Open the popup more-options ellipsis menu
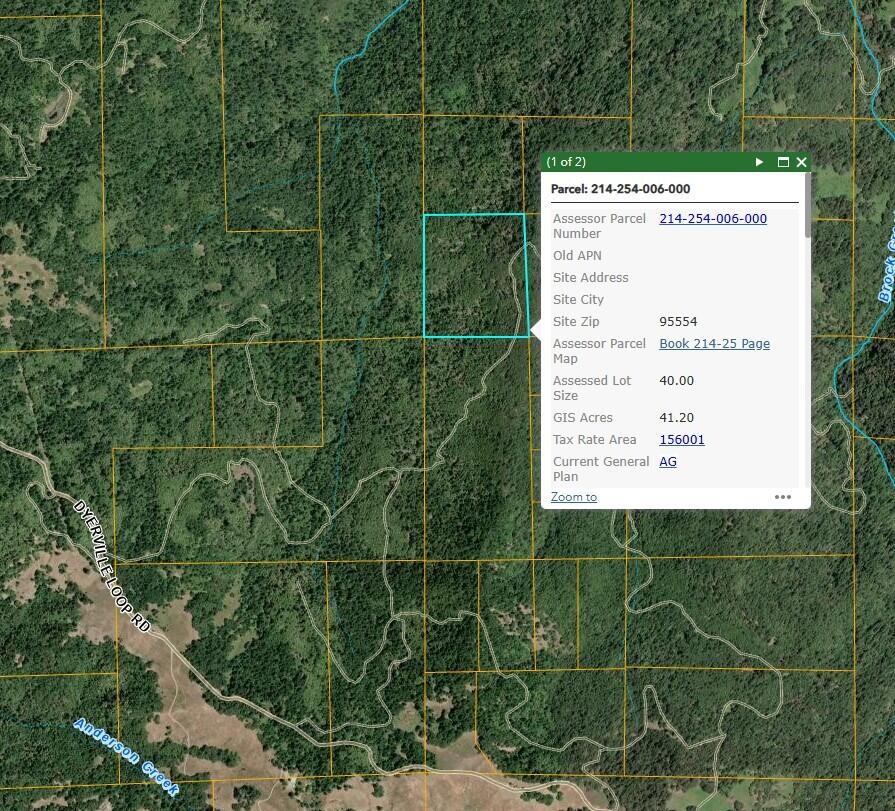The height and width of the screenshot is (811, 895). point(783,497)
